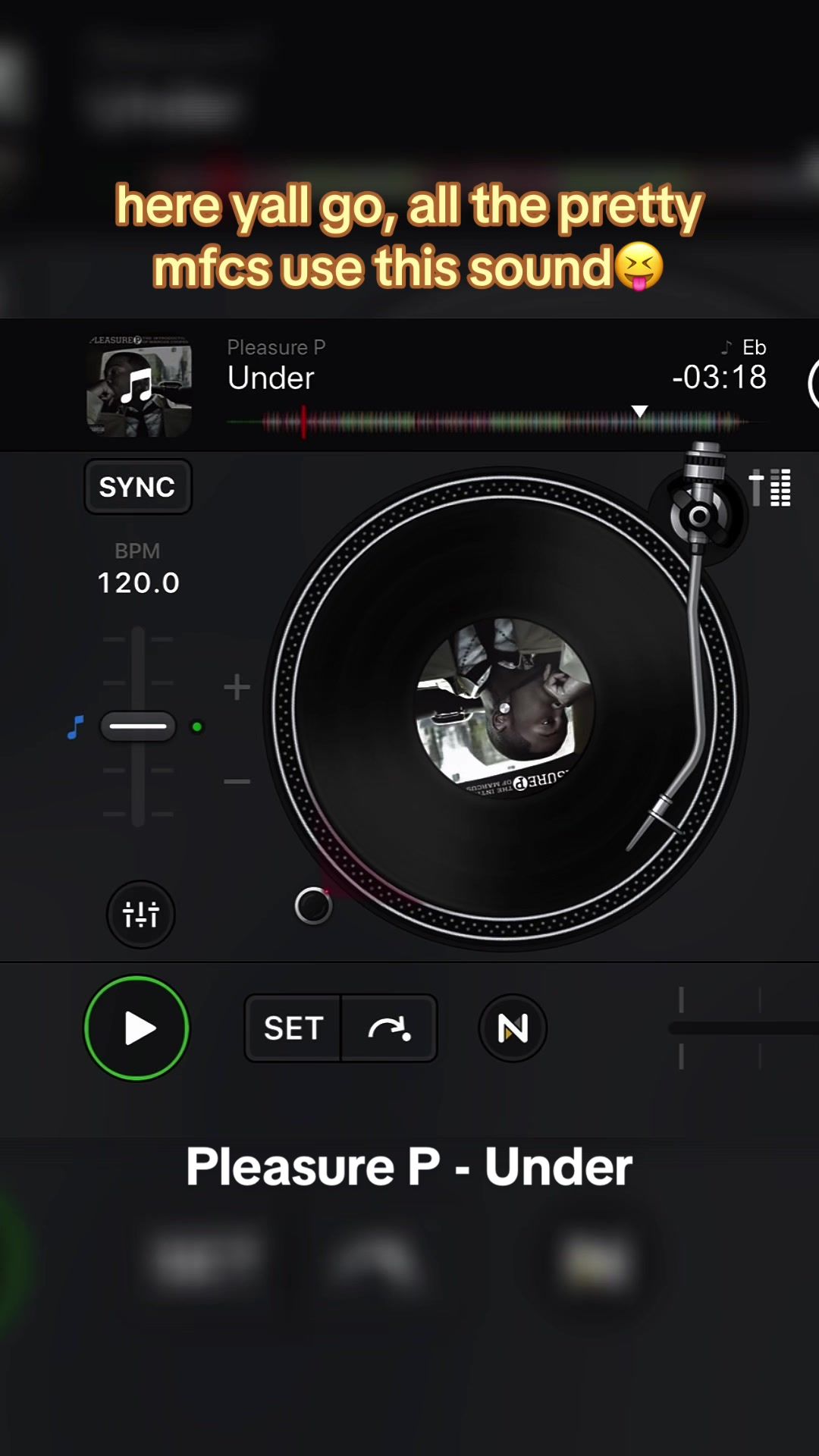Tap the BPM value 120.0
Image resolution: width=819 pixels, height=1456 pixels.
click(138, 583)
